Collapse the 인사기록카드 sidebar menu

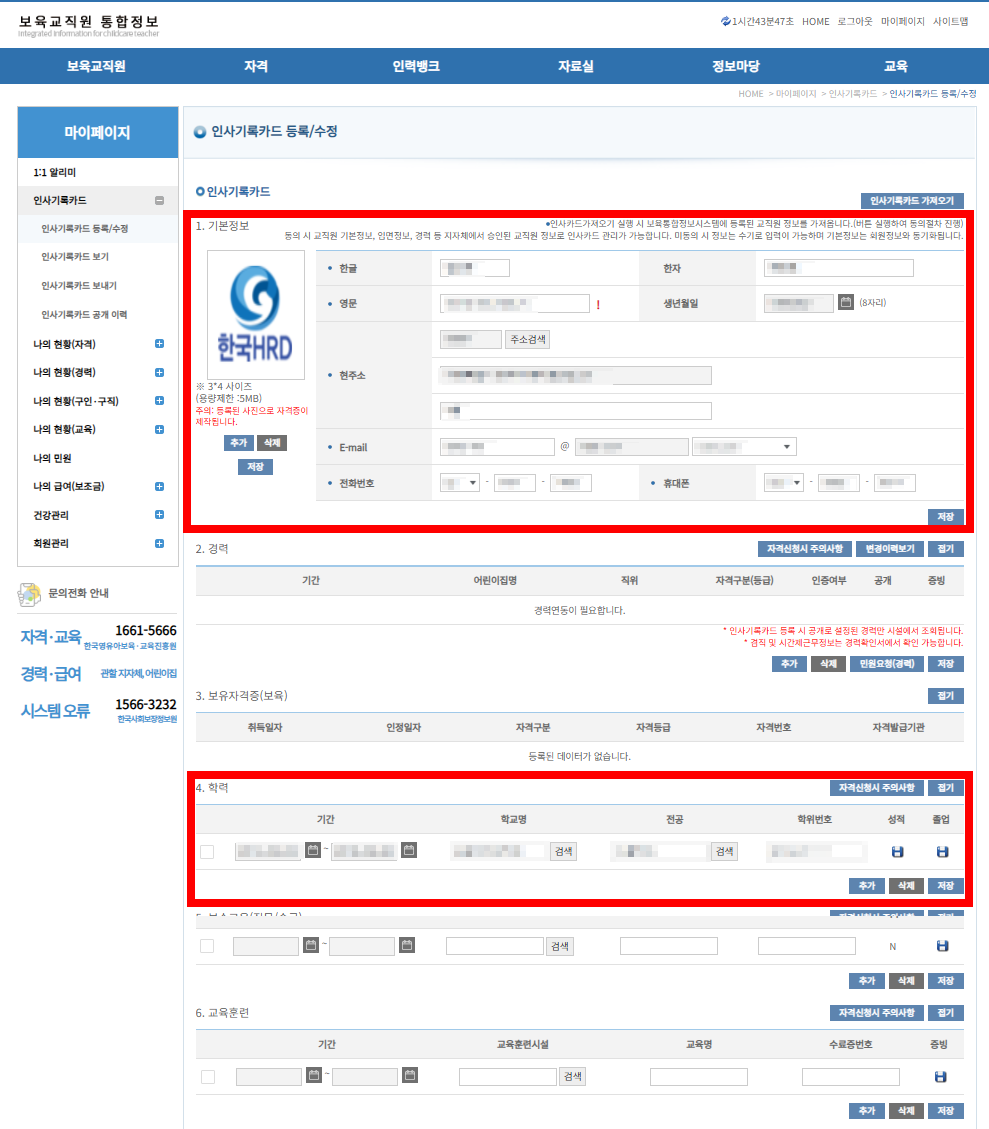click(x=159, y=200)
